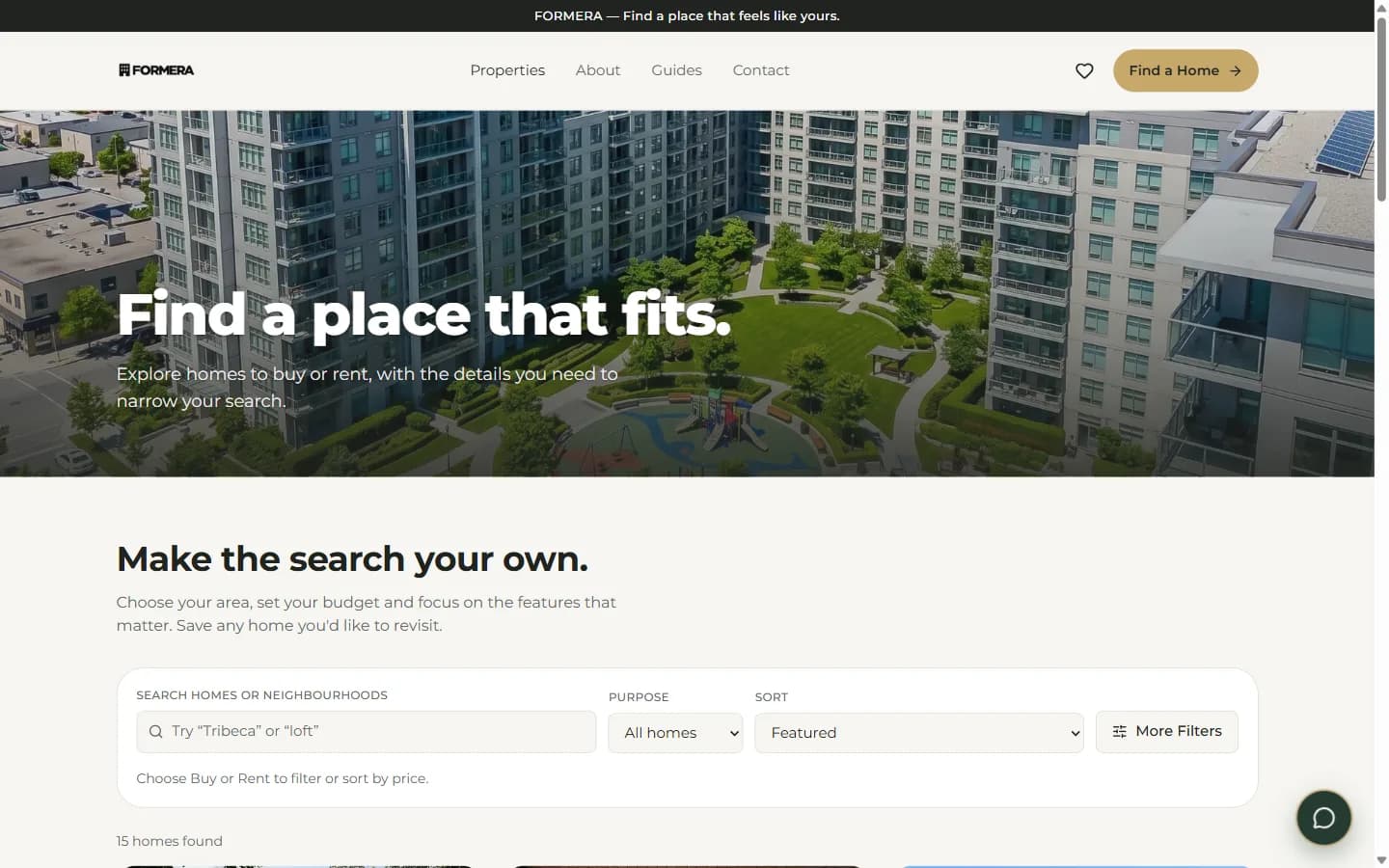Expand the Purpose dropdown showing All homes
The height and width of the screenshot is (868, 1389).
click(675, 733)
